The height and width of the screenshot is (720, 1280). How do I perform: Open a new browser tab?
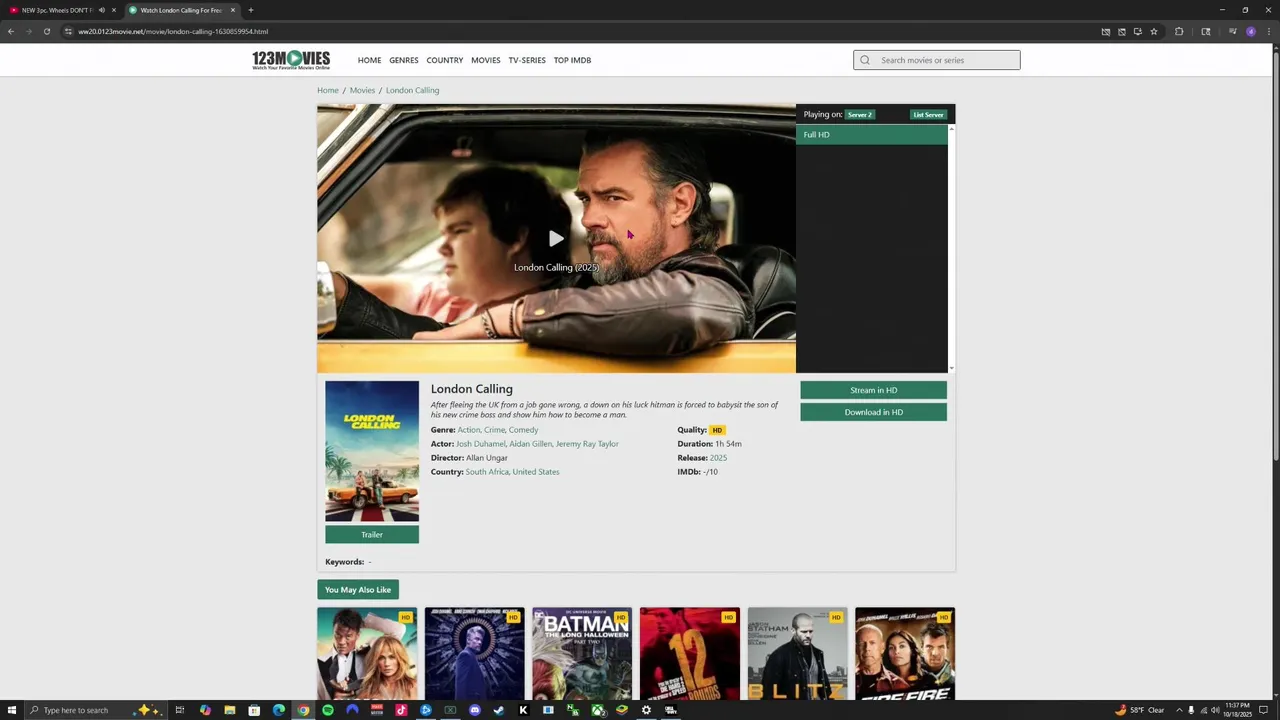click(251, 10)
